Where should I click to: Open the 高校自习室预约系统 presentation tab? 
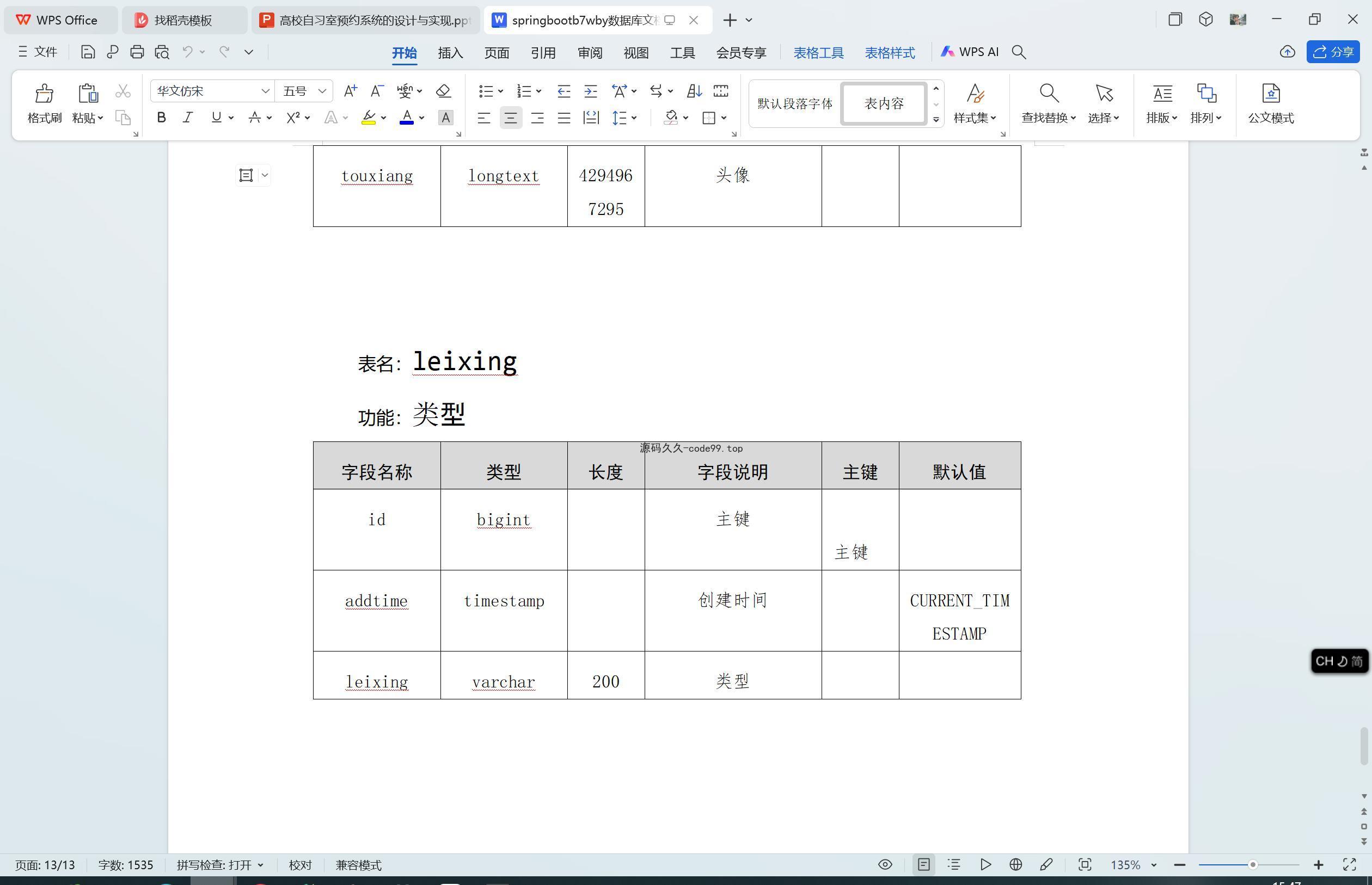click(365, 20)
